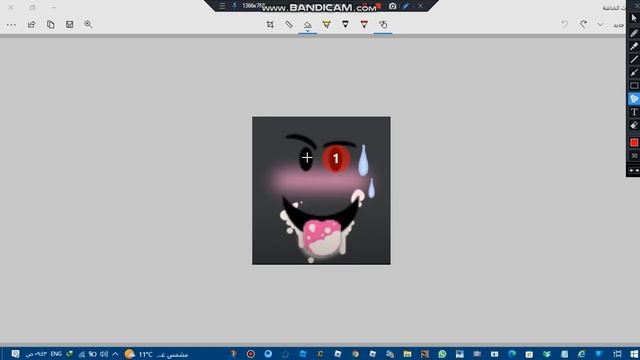Show hidden system tray icons chevron

coord(115,354)
